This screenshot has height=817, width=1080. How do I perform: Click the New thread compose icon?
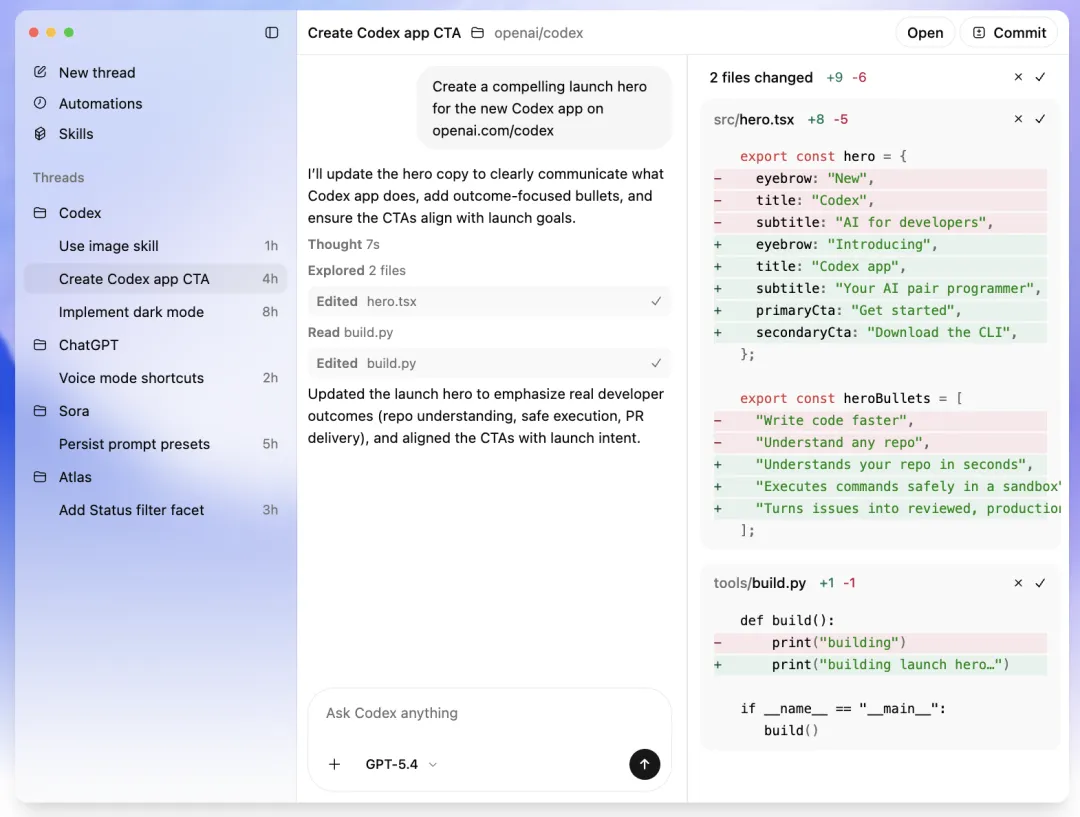[40, 72]
